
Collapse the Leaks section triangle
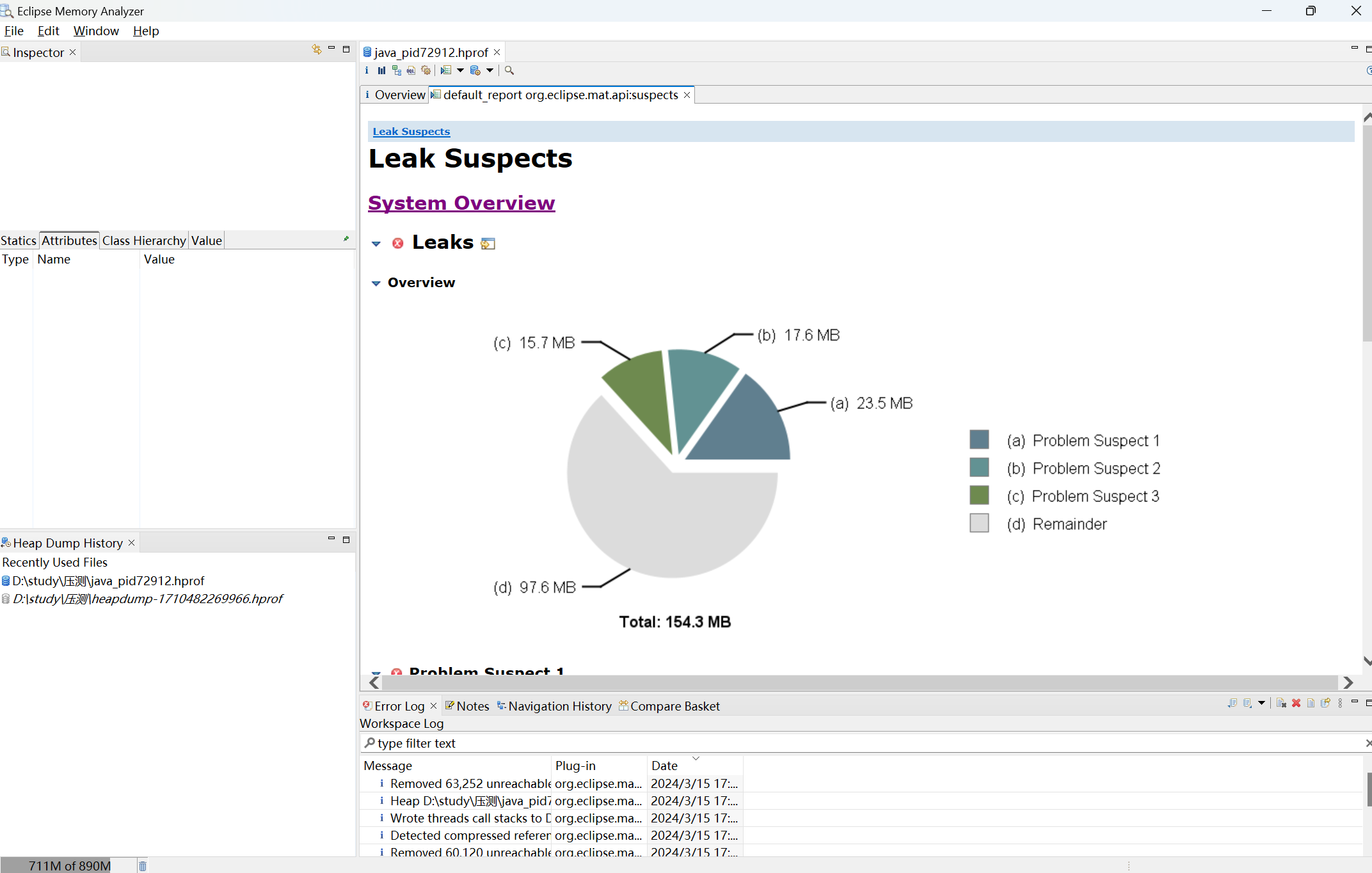376,244
